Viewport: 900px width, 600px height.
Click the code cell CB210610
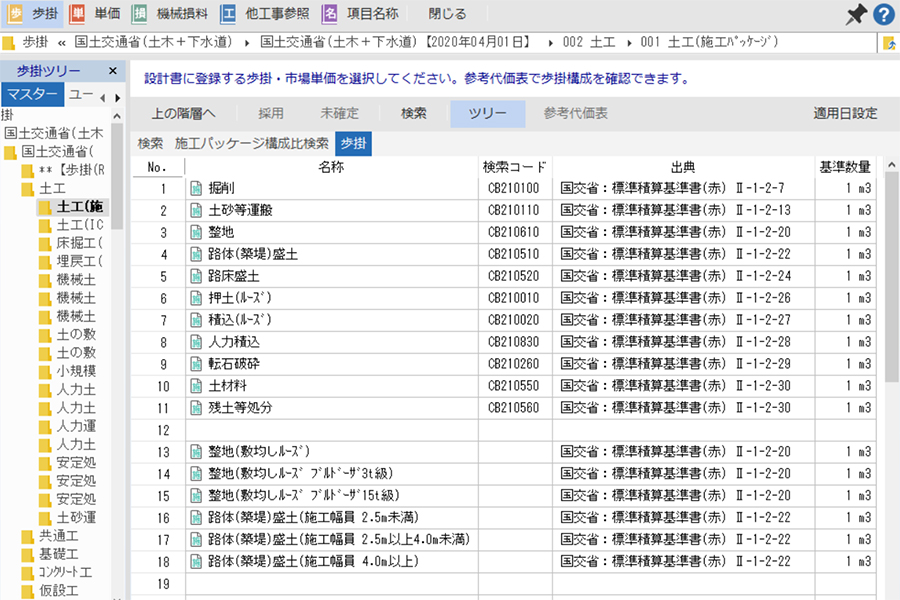pyautogui.click(x=514, y=233)
